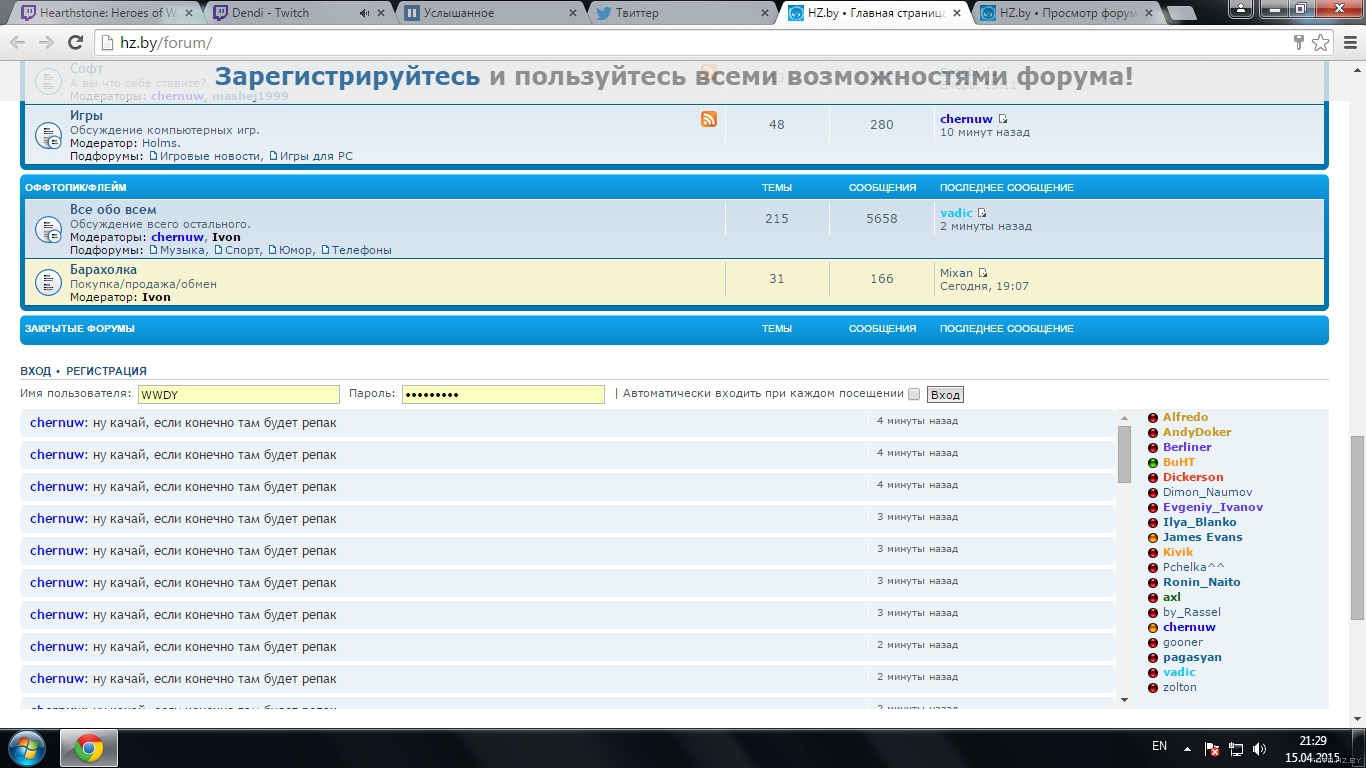The image size is (1366, 768).
Task: Click the EN language indicator
Action: click(1159, 746)
